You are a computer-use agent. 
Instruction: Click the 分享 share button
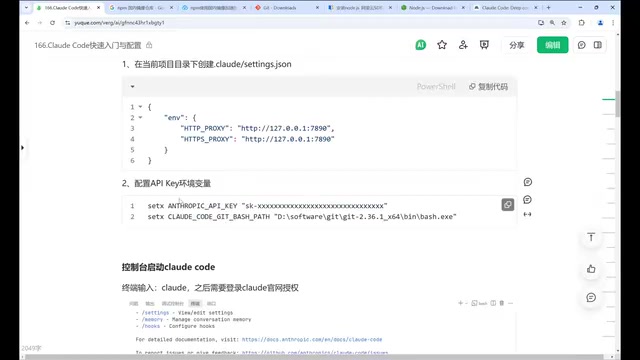[x=516, y=45]
